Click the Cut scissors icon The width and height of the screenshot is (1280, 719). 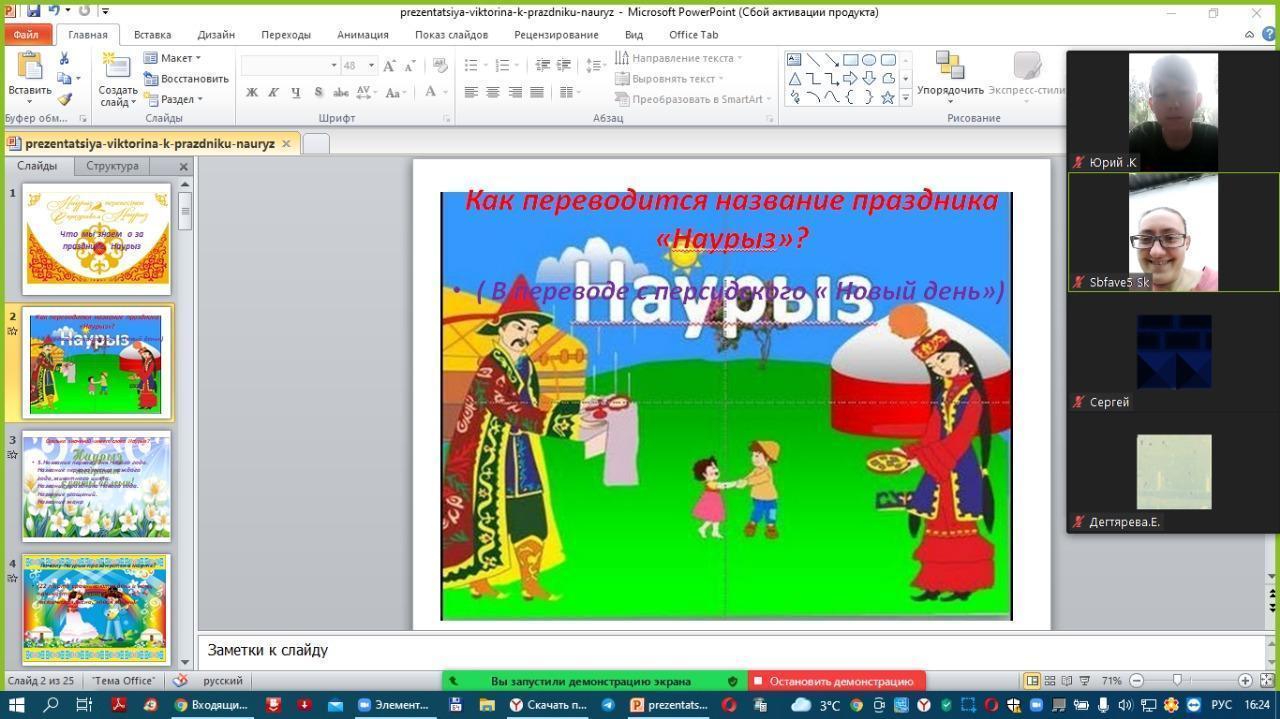point(65,59)
